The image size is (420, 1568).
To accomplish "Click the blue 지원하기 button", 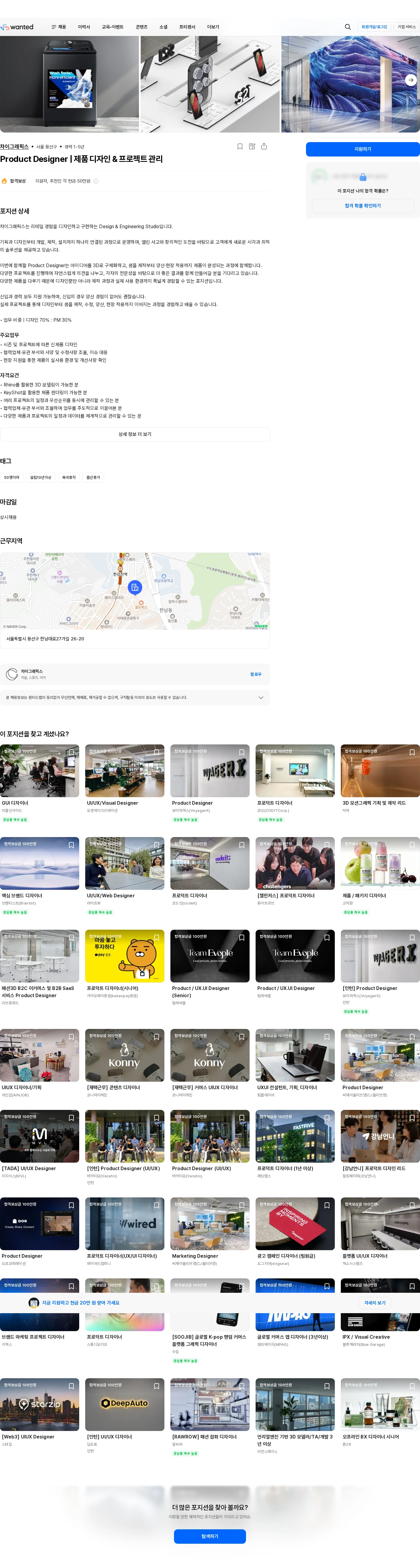I will click(x=363, y=149).
